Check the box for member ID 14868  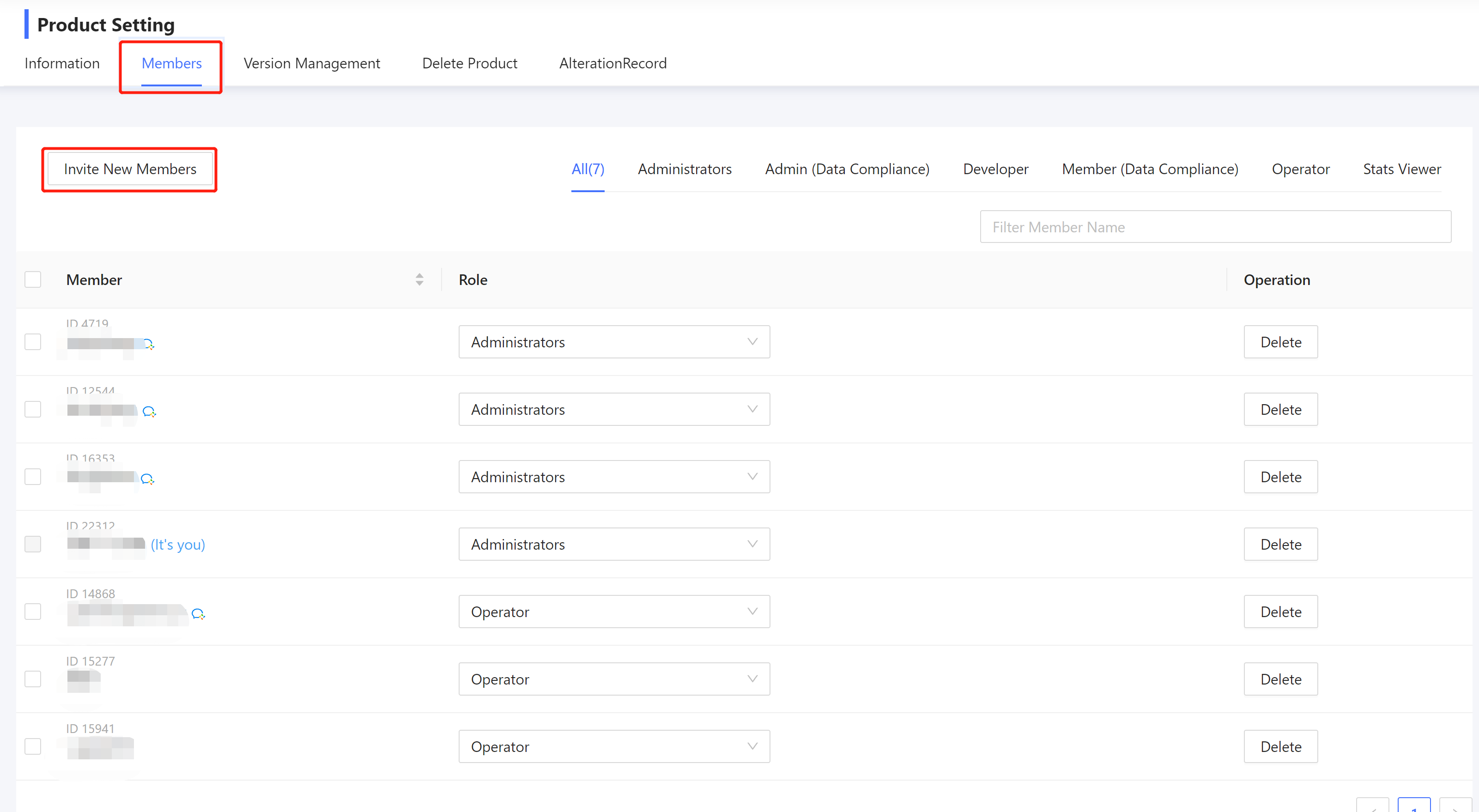[x=33, y=611]
